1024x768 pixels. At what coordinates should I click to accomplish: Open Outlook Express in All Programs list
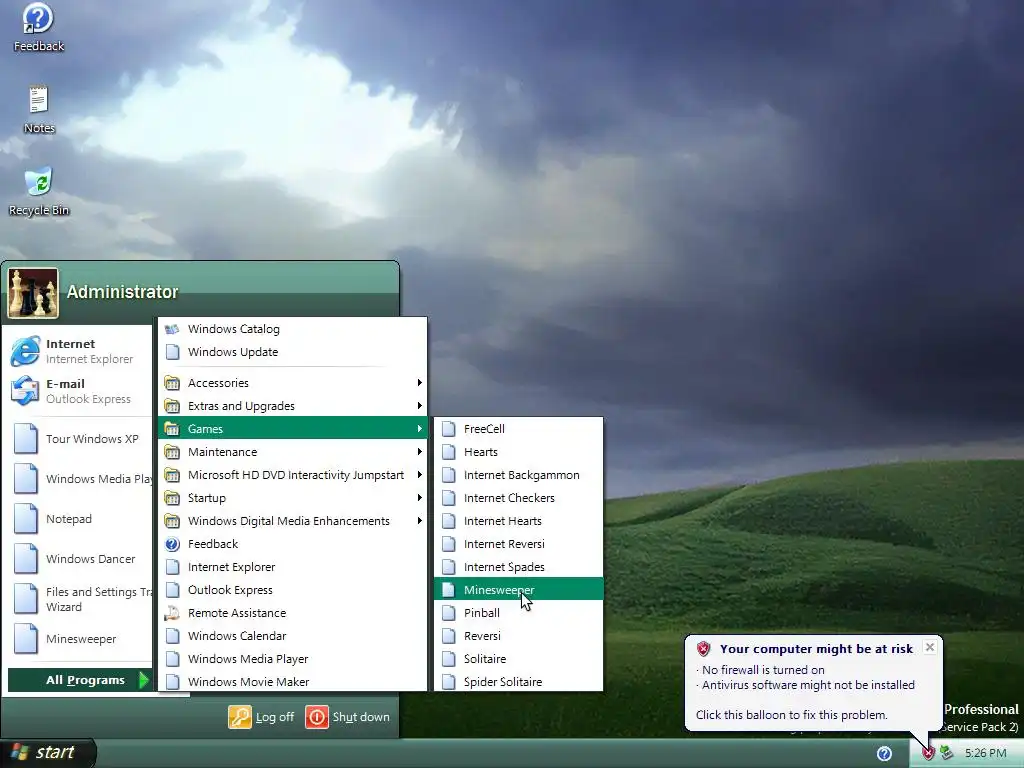(293, 590)
